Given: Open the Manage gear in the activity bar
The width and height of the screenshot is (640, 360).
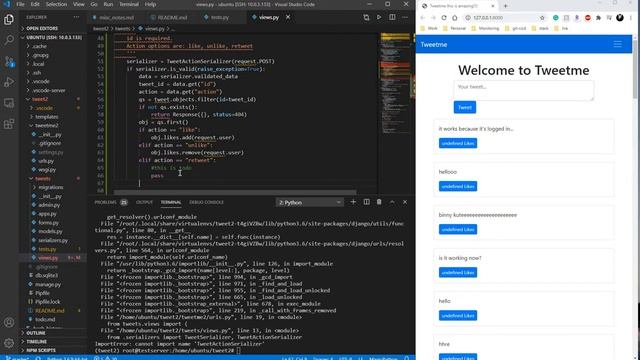Looking at the screenshot, I should [x=9, y=343].
